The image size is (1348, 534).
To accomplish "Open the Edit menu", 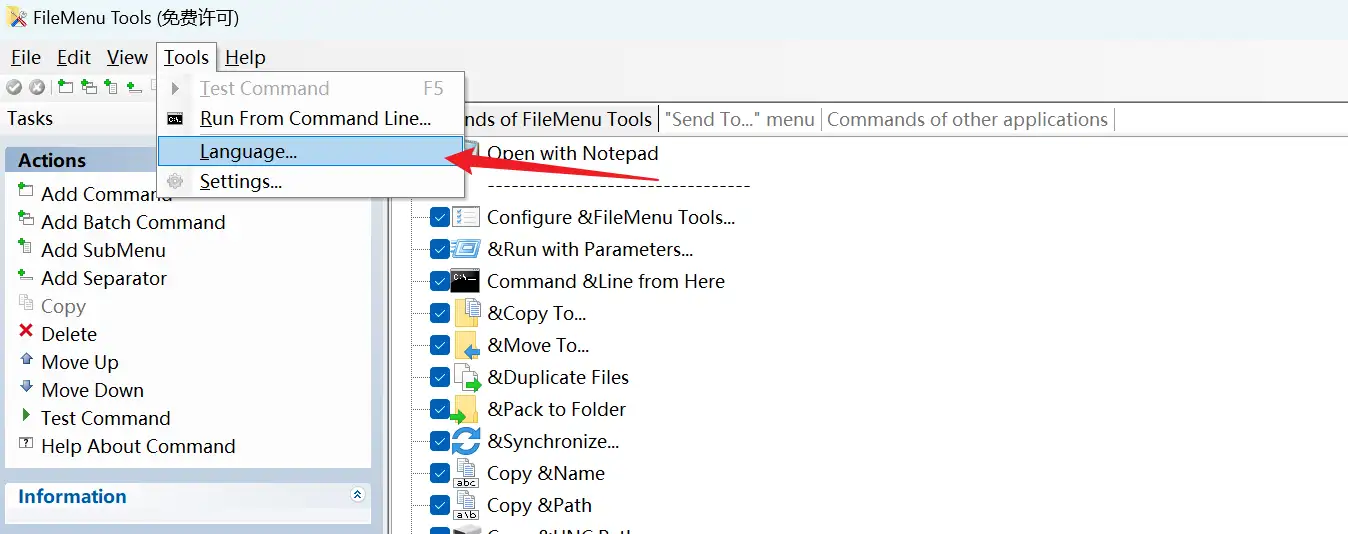I will (x=74, y=57).
